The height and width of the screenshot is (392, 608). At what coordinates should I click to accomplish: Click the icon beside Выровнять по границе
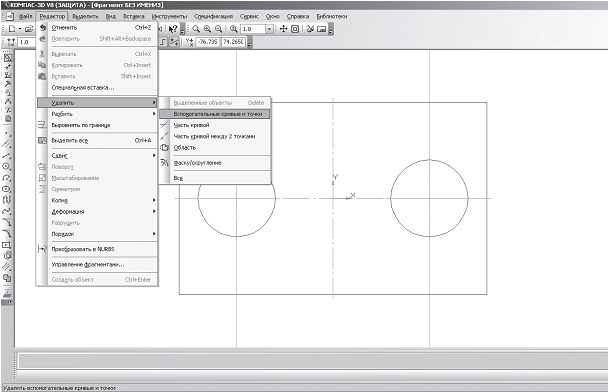tap(42, 125)
